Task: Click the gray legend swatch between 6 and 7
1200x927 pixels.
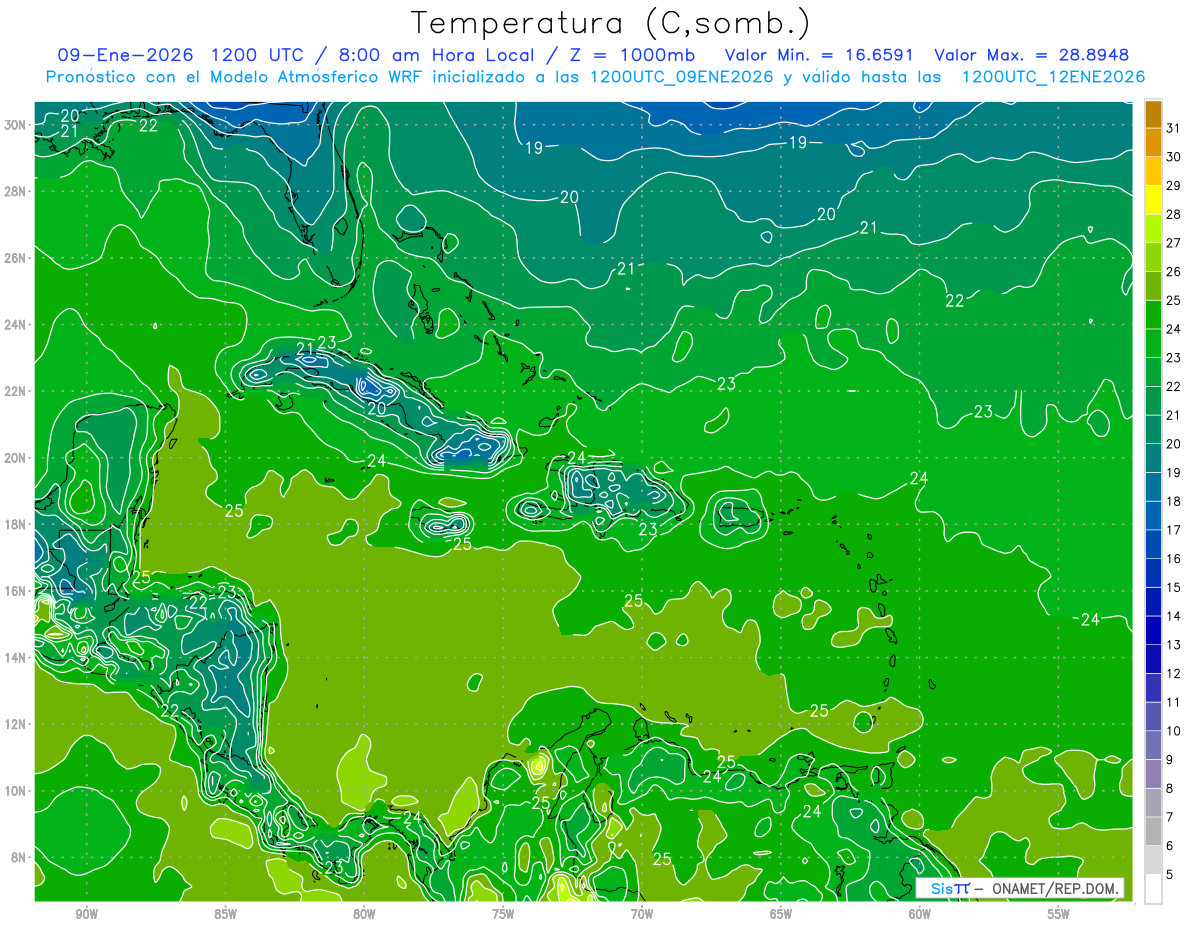Action: 1153,832
